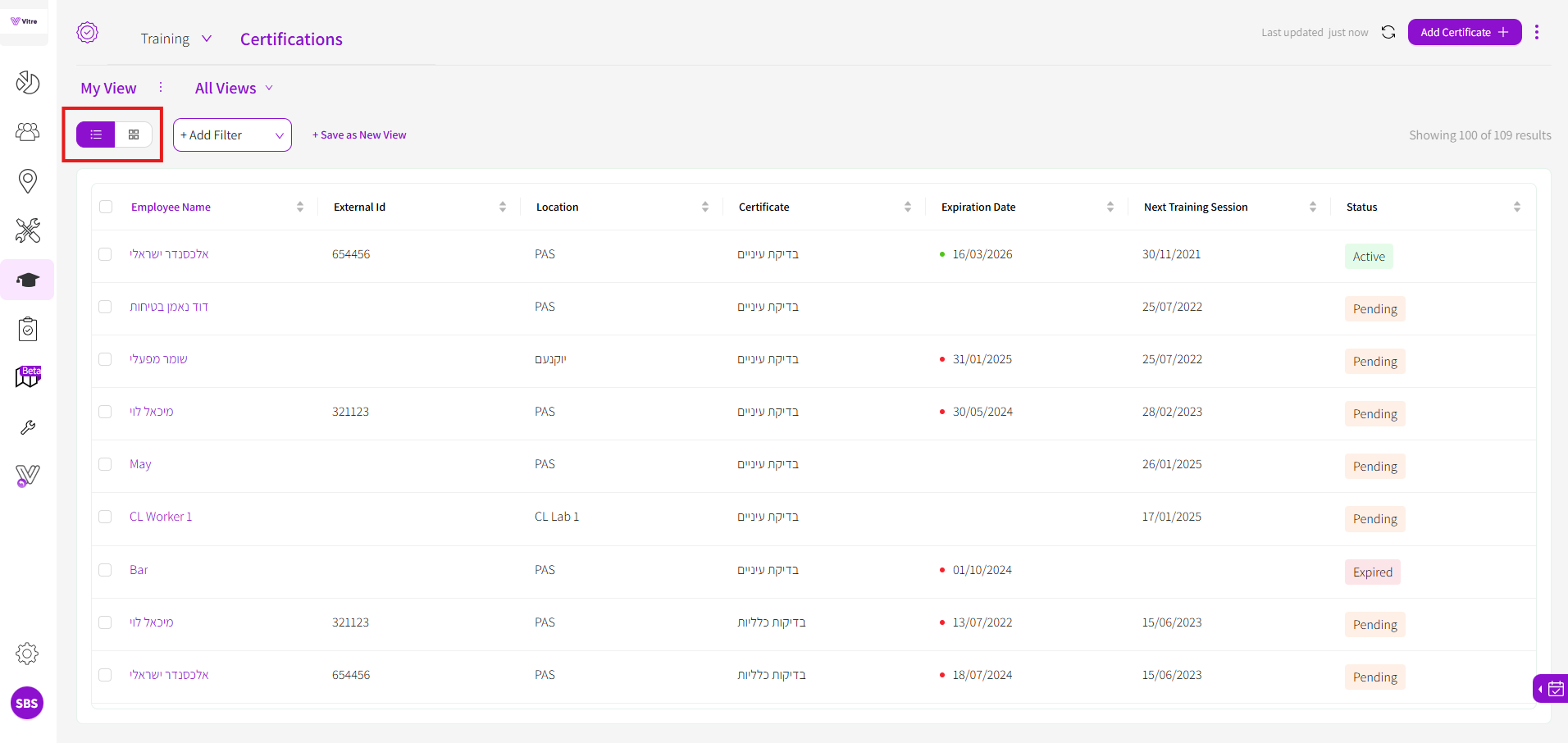Check the row with expiration 18/07/2024
Image resolution: width=1568 pixels, height=743 pixels.
point(105,675)
